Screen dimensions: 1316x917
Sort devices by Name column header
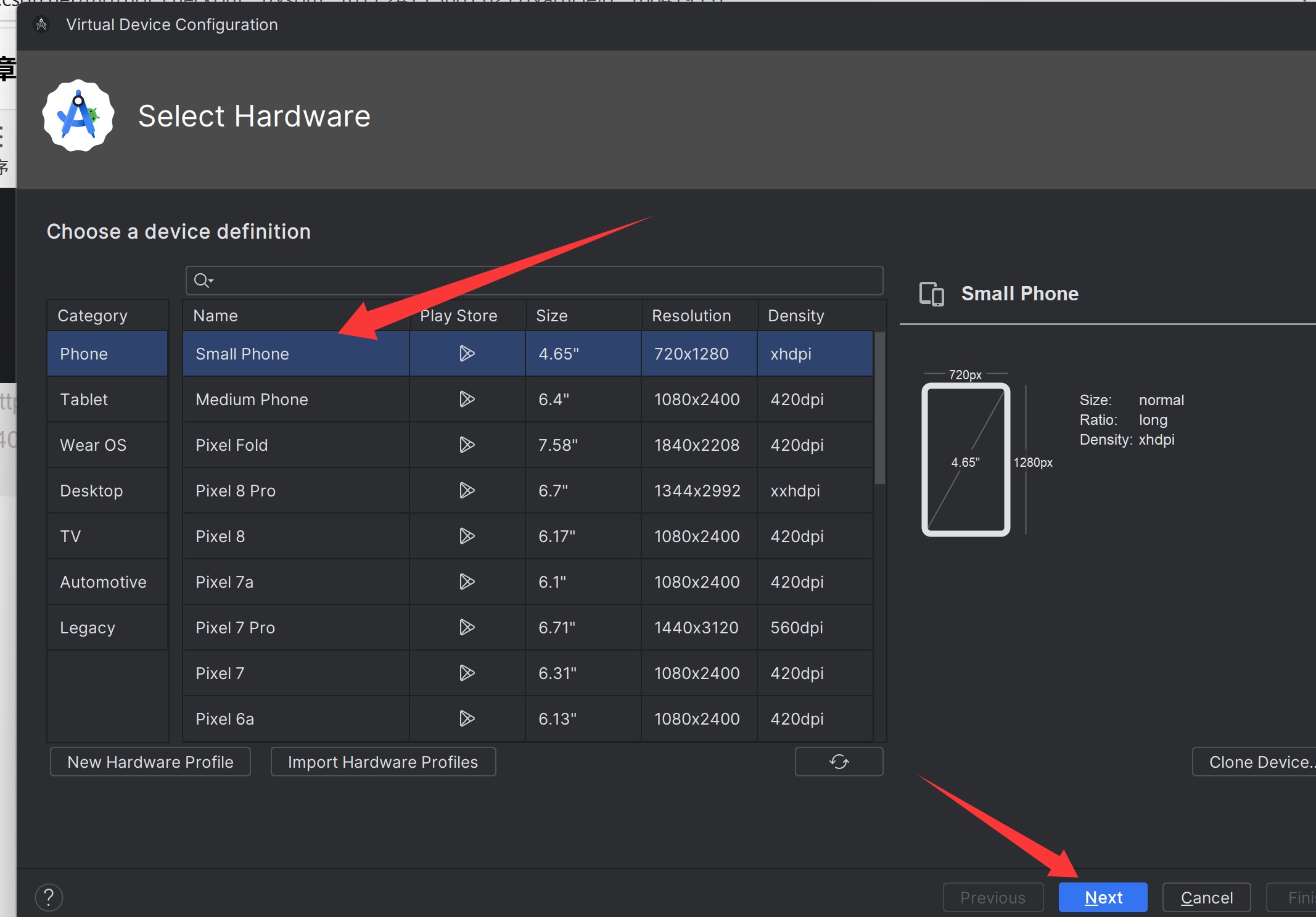tap(215, 316)
